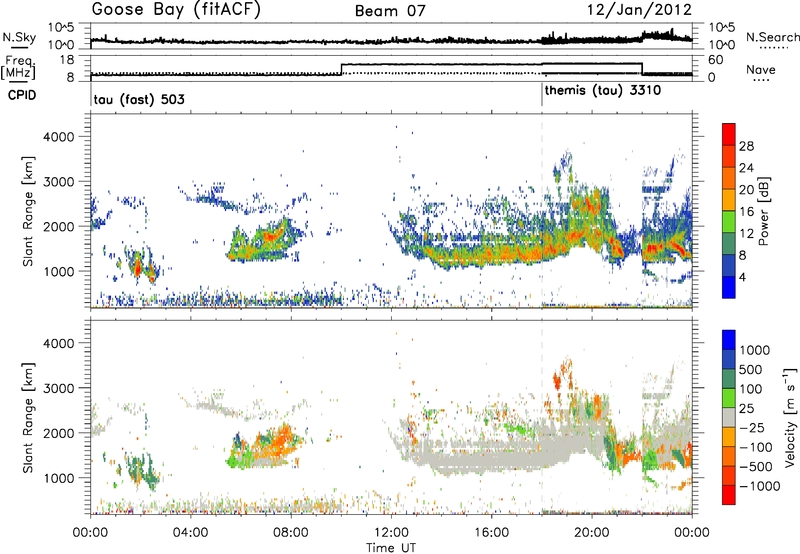Click the blue bottom of the power colorbar
The width and height of the screenshot is (800, 554).
tap(729, 287)
